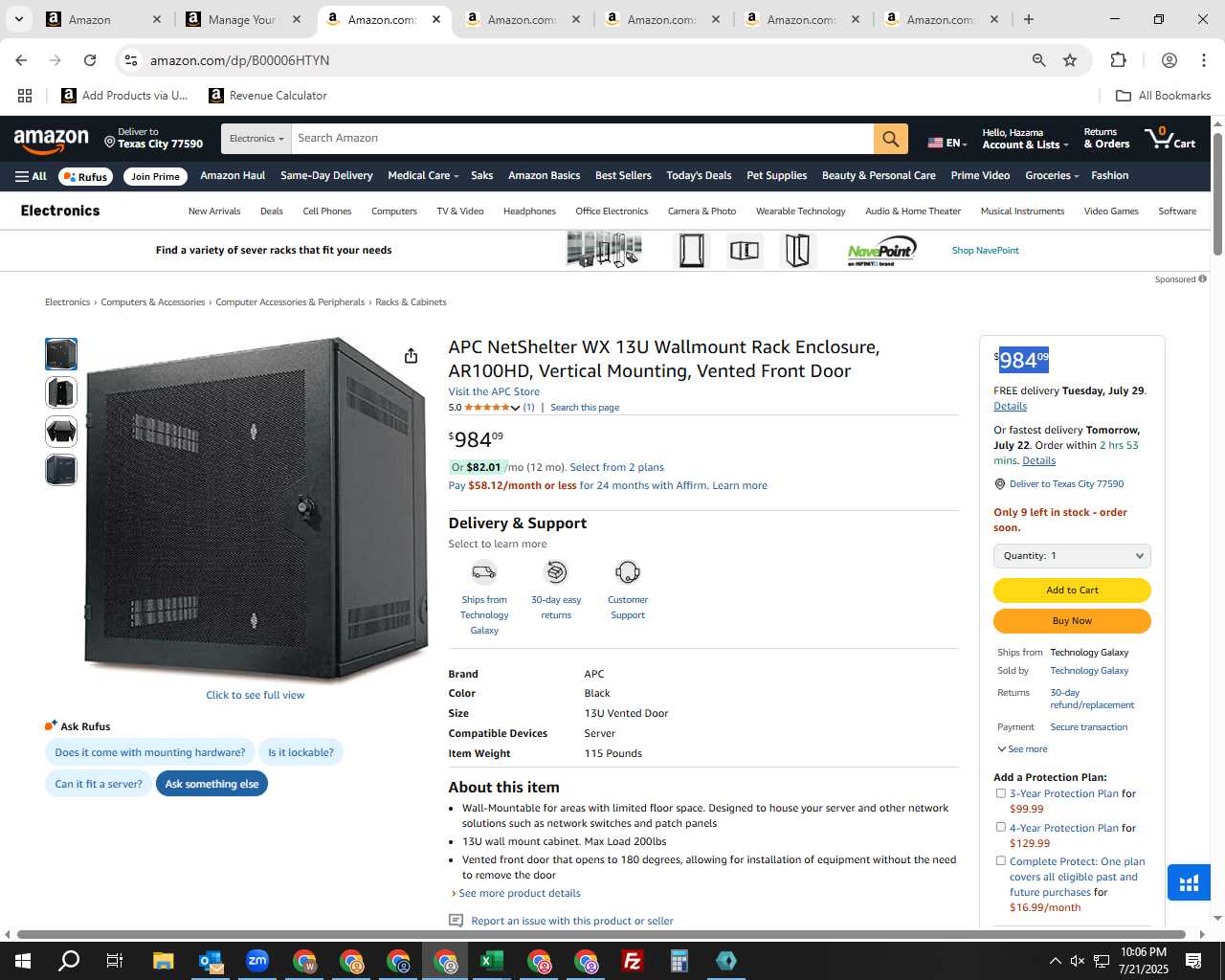This screenshot has height=980, width=1225.
Task: Select the 30-day easy returns icon
Action: (x=556, y=572)
